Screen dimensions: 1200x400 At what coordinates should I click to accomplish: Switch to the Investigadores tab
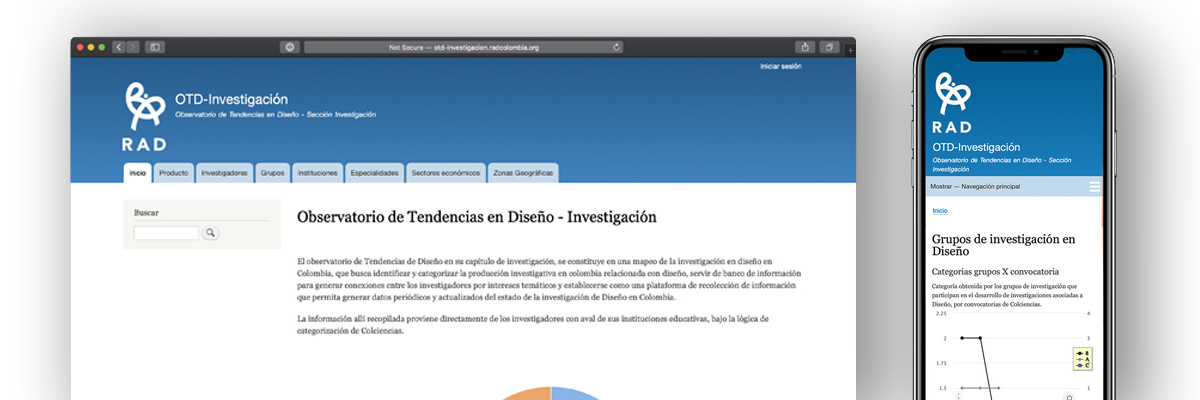point(224,173)
